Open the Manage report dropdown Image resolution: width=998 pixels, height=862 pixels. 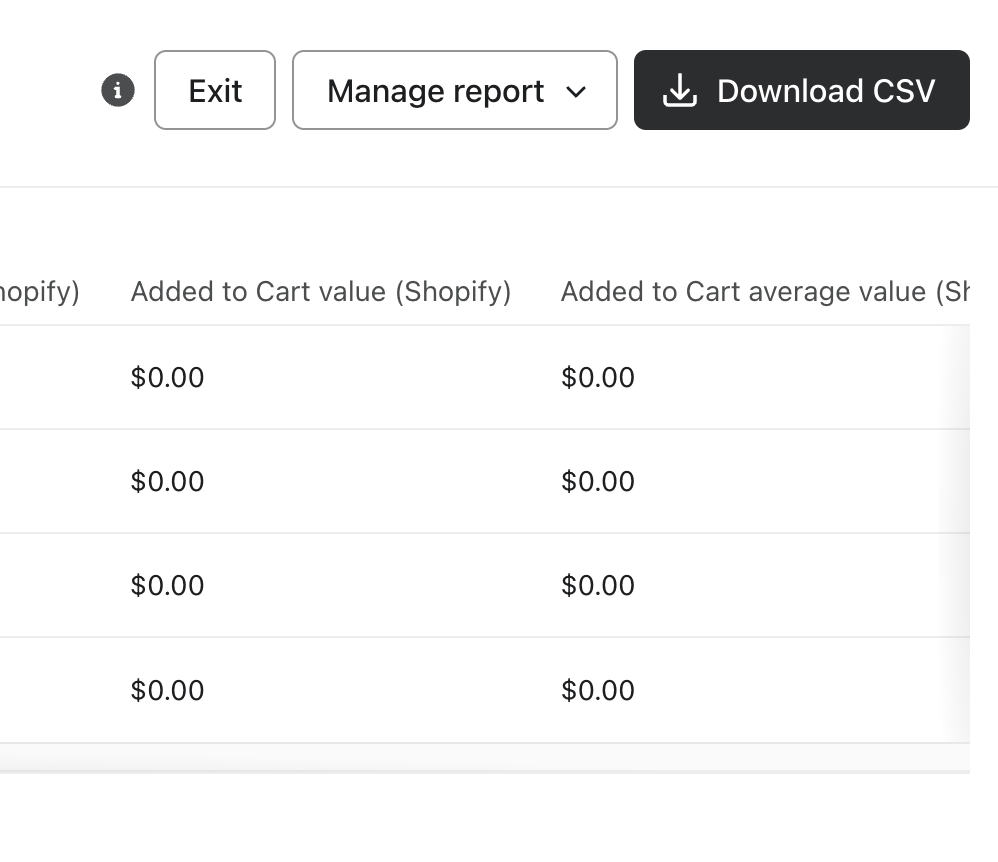pyautogui.click(x=454, y=91)
